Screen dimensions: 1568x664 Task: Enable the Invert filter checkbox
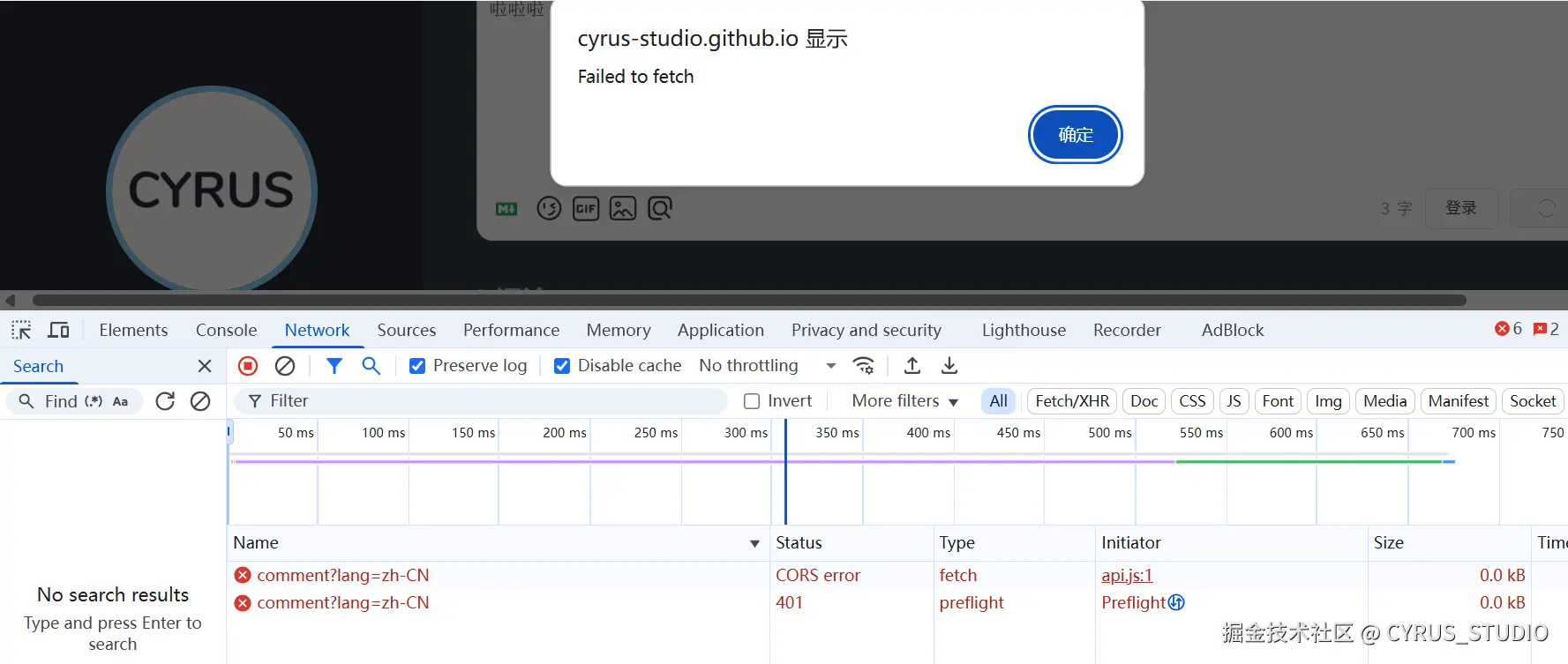click(x=752, y=401)
